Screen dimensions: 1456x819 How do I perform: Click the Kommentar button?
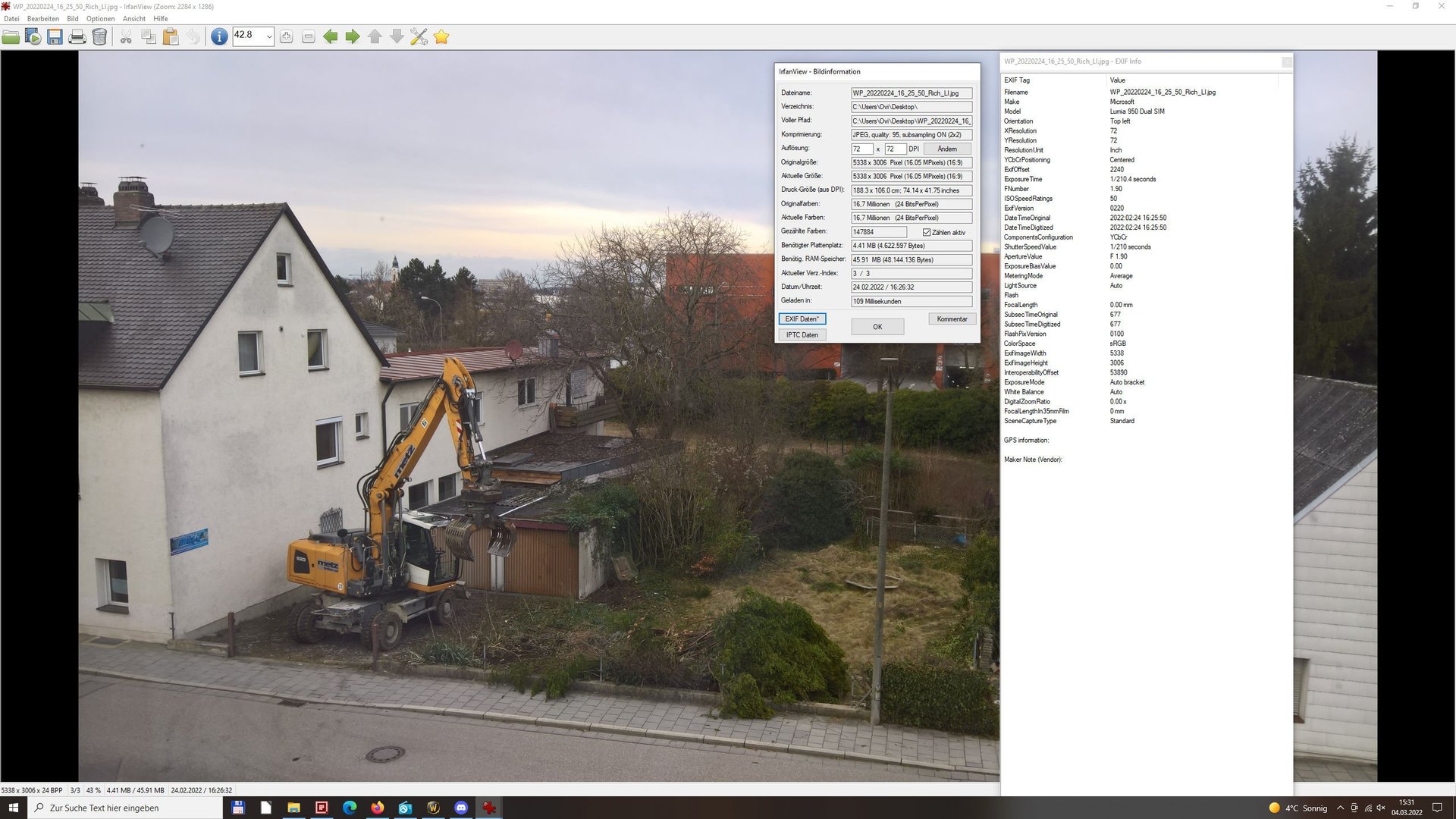tap(952, 318)
